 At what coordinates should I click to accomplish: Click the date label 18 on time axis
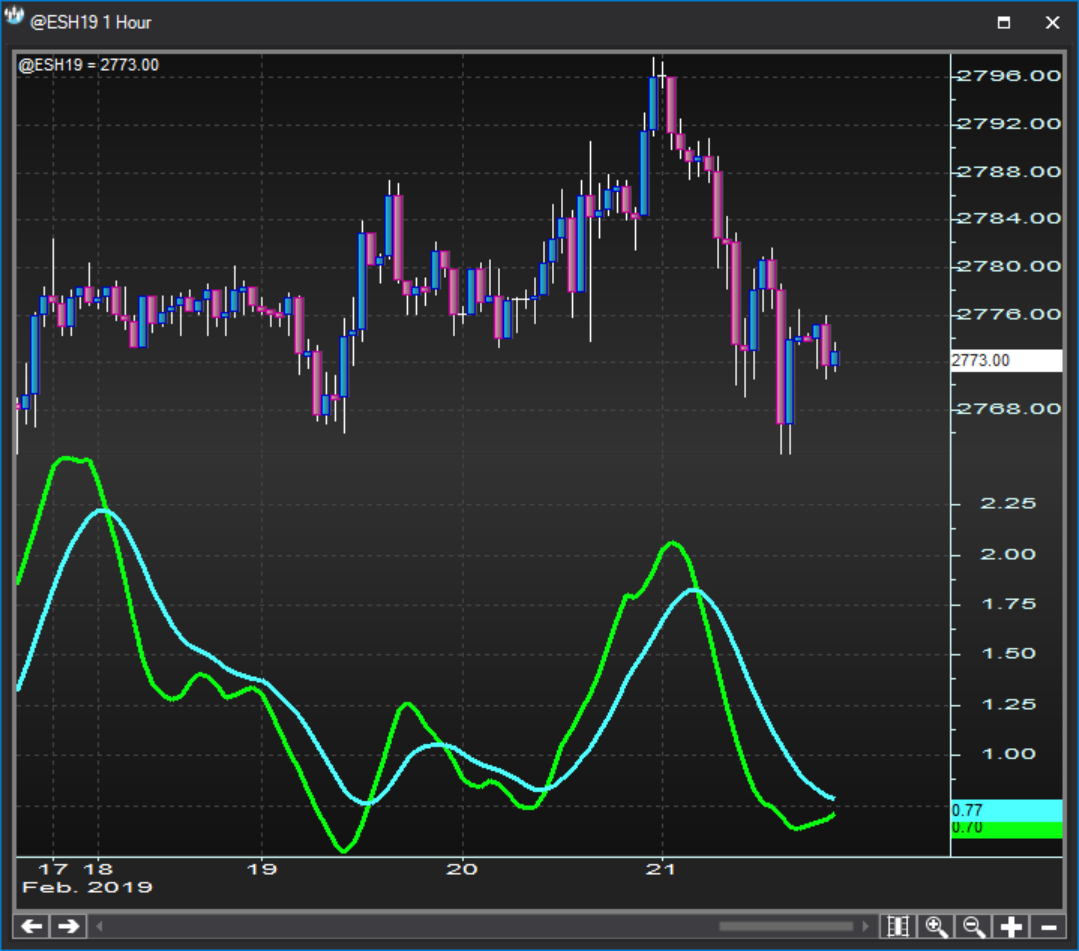point(98,869)
